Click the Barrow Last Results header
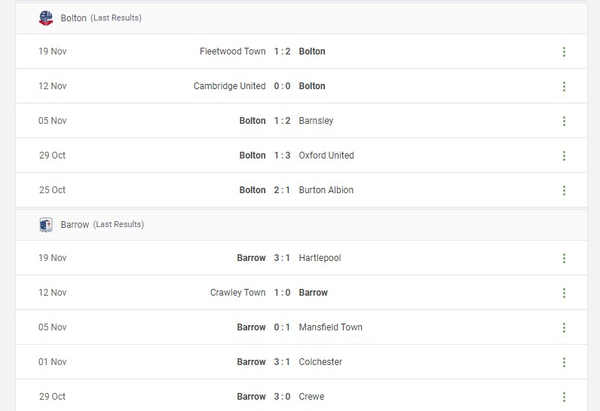Image resolution: width=600 pixels, height=411 pixels. (x=100, y=225)
